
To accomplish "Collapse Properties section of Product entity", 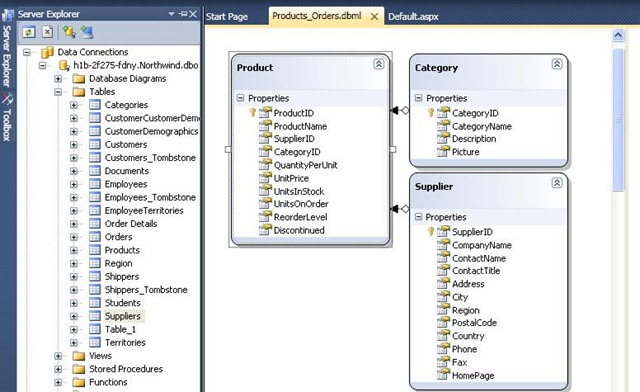I will coord(240,98).
